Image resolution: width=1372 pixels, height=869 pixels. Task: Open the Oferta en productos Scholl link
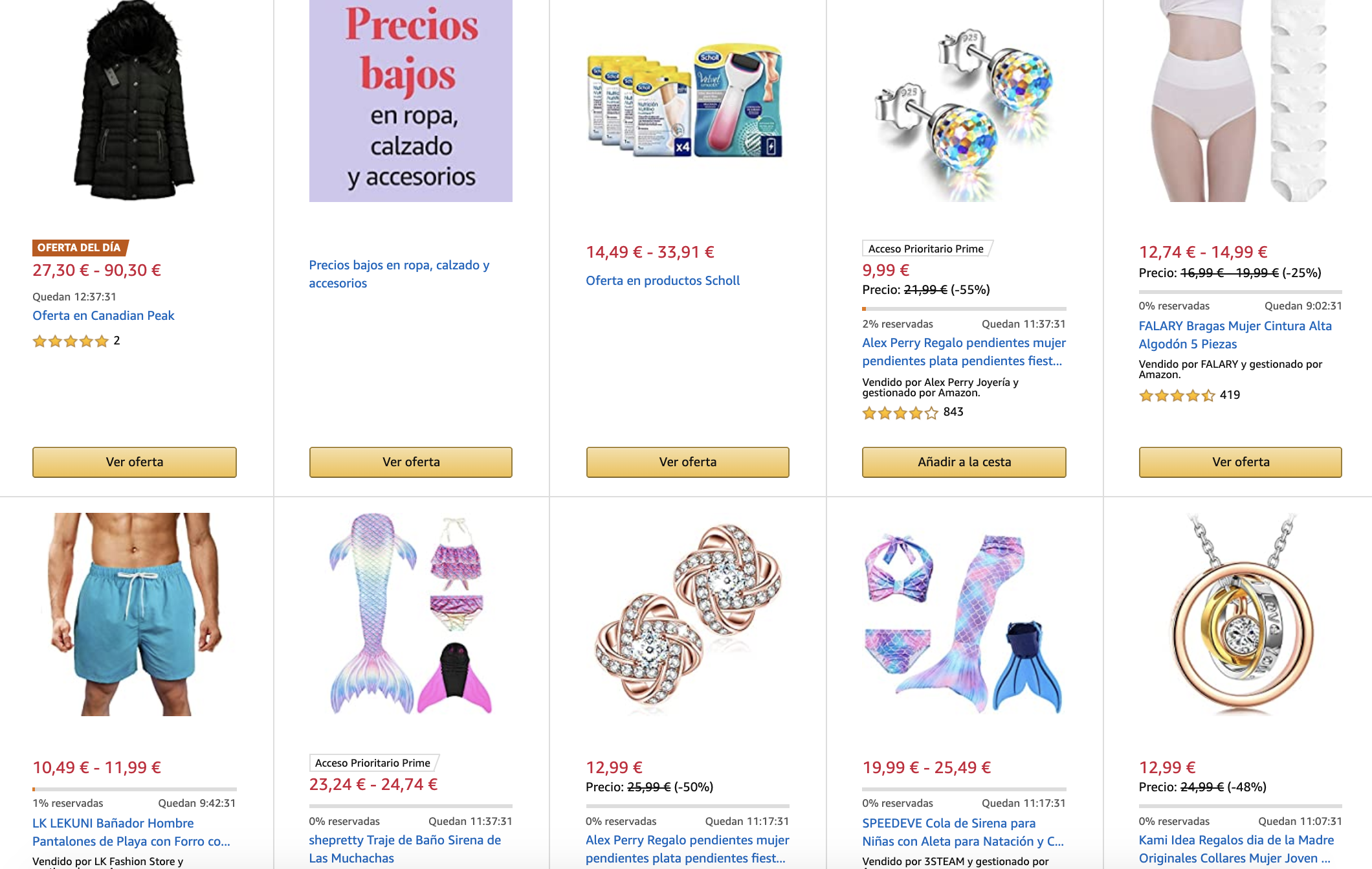click(663, 280)
